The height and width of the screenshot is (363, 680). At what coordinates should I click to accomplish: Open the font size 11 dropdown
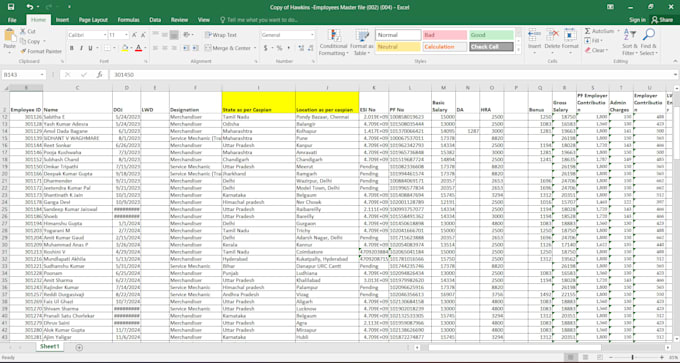(126, 35)
